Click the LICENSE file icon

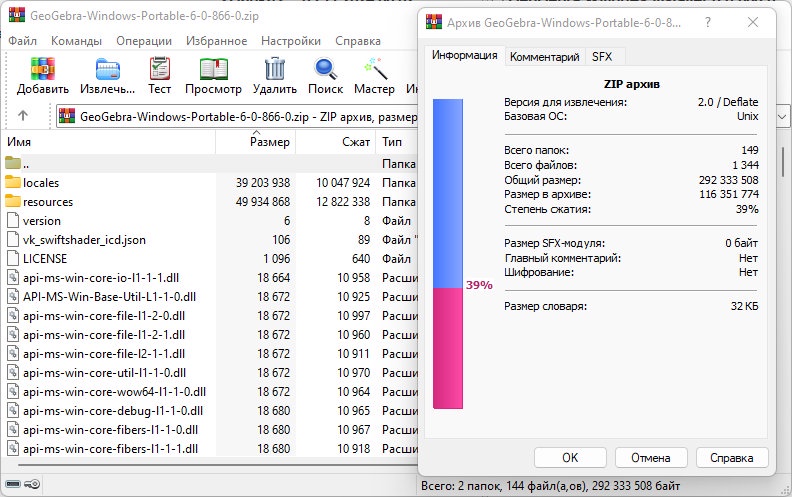(x=13, y=259)
